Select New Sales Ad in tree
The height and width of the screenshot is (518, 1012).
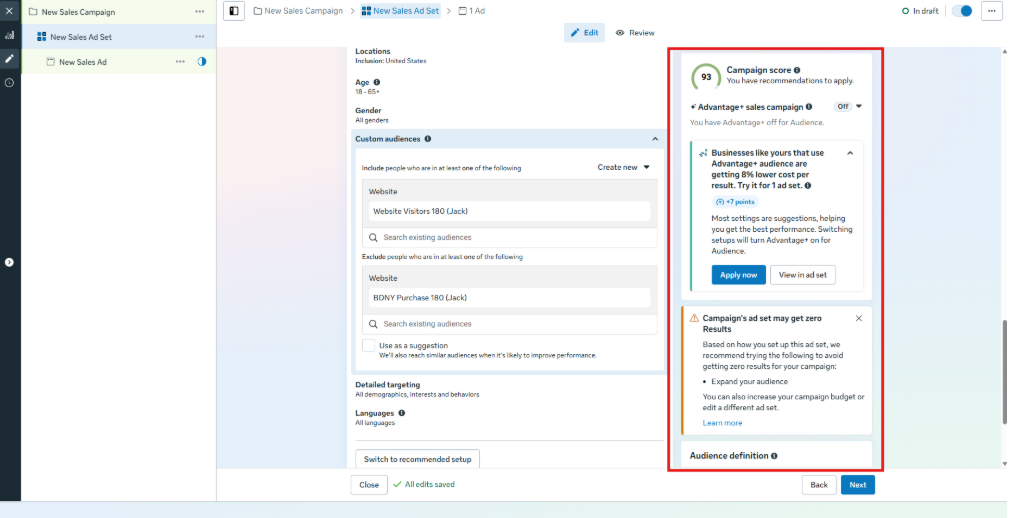pos(83,62)
